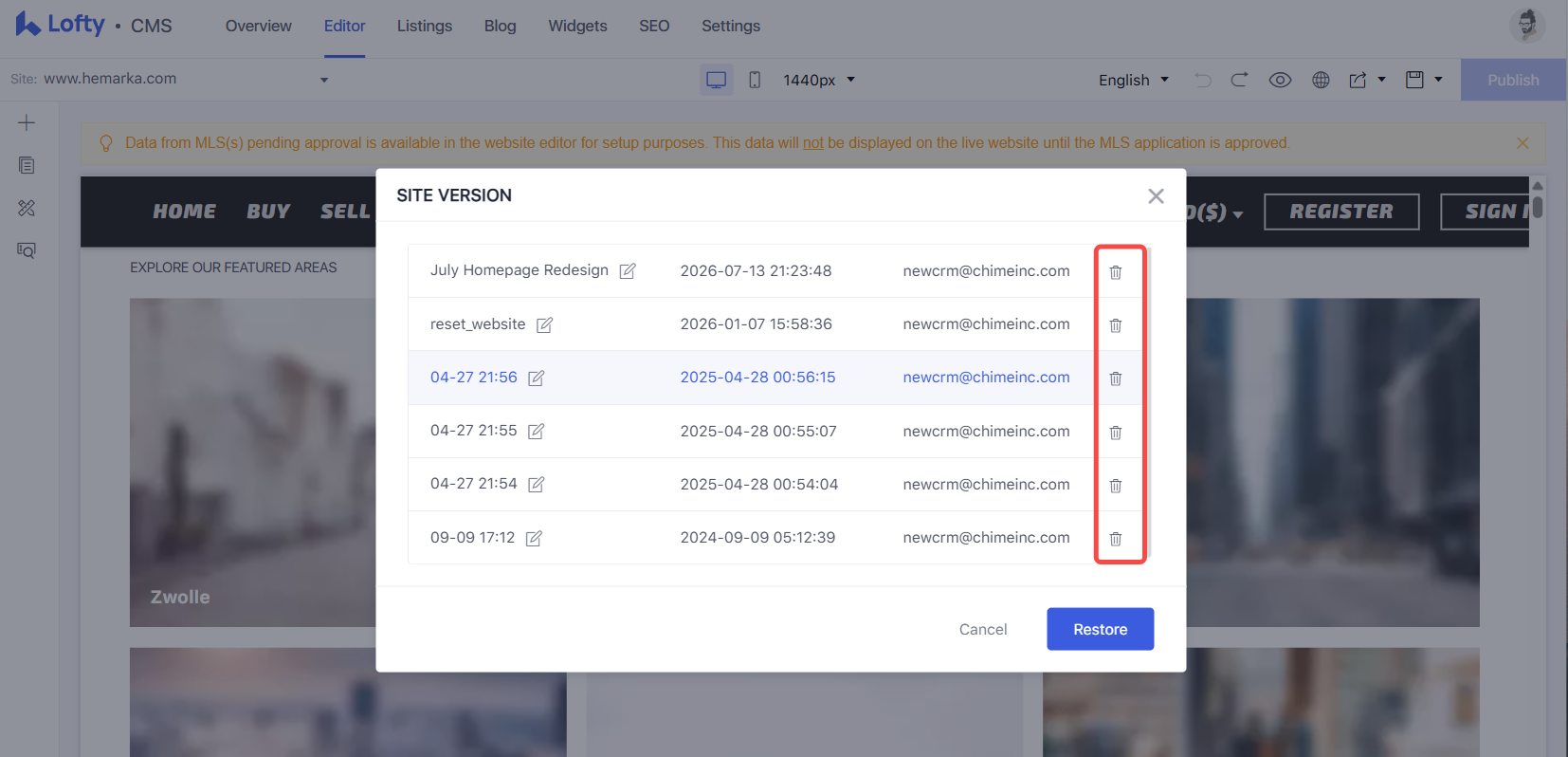Click the Restore button
The image size is (1568, 757).
pos(1100,629)
